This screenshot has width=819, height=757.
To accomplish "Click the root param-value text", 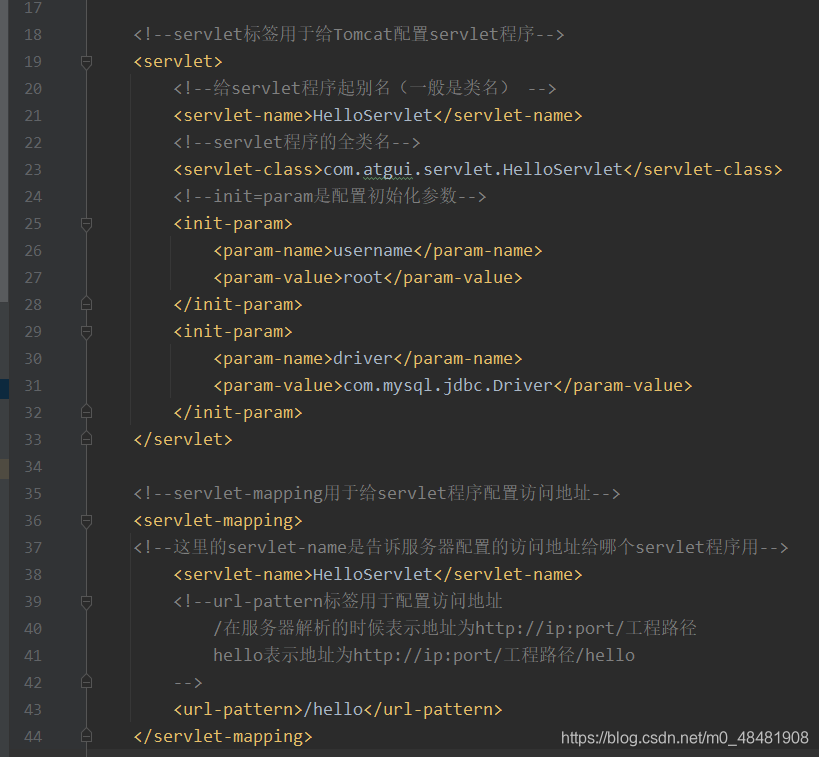I will [362, 277].
